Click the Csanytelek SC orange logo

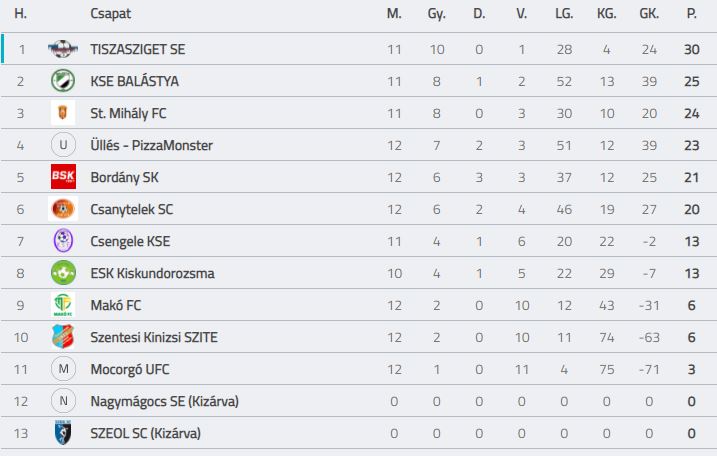(x=63, y=209)
